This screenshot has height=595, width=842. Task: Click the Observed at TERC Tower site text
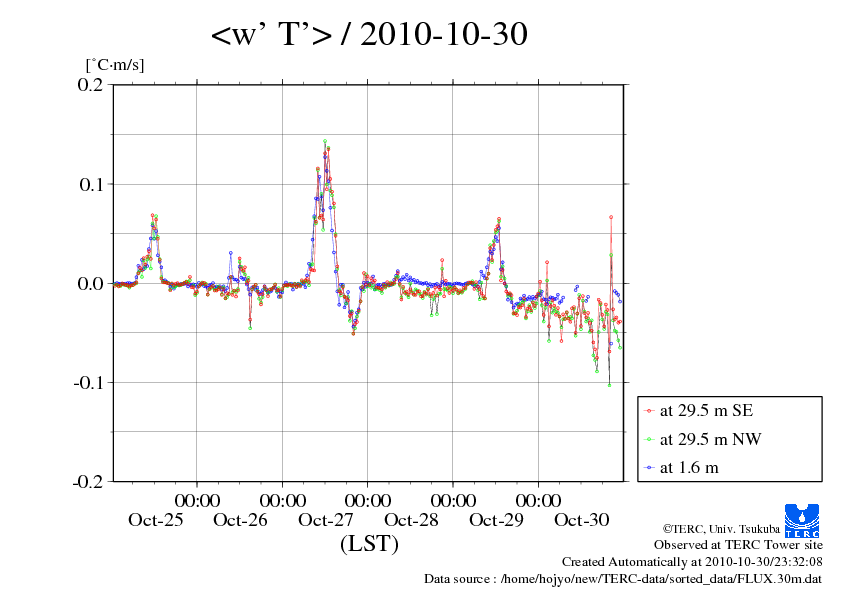(738, 545)
